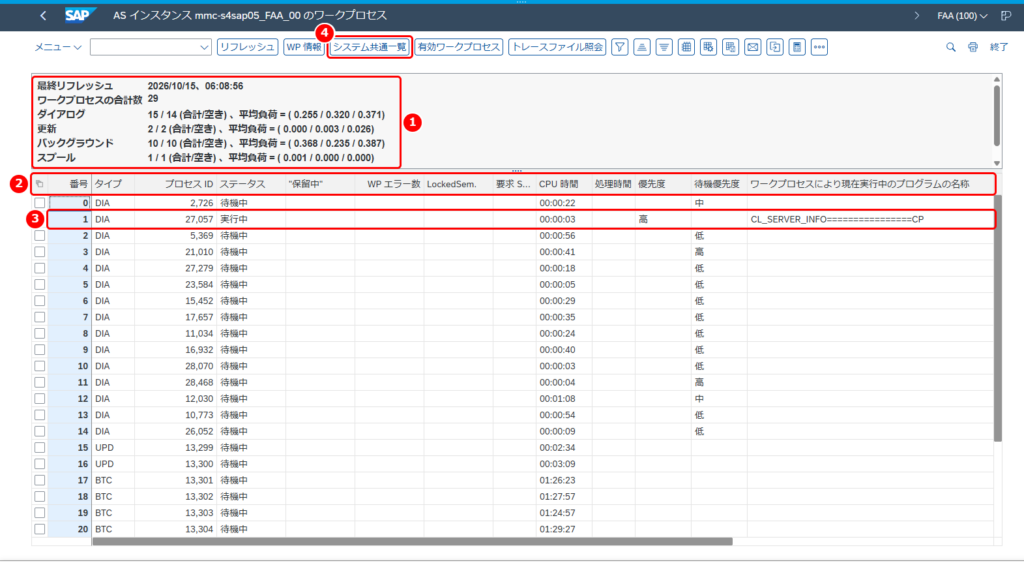
Task: Tick the checkbox for process number 2
Action: [x=40, y=236]
